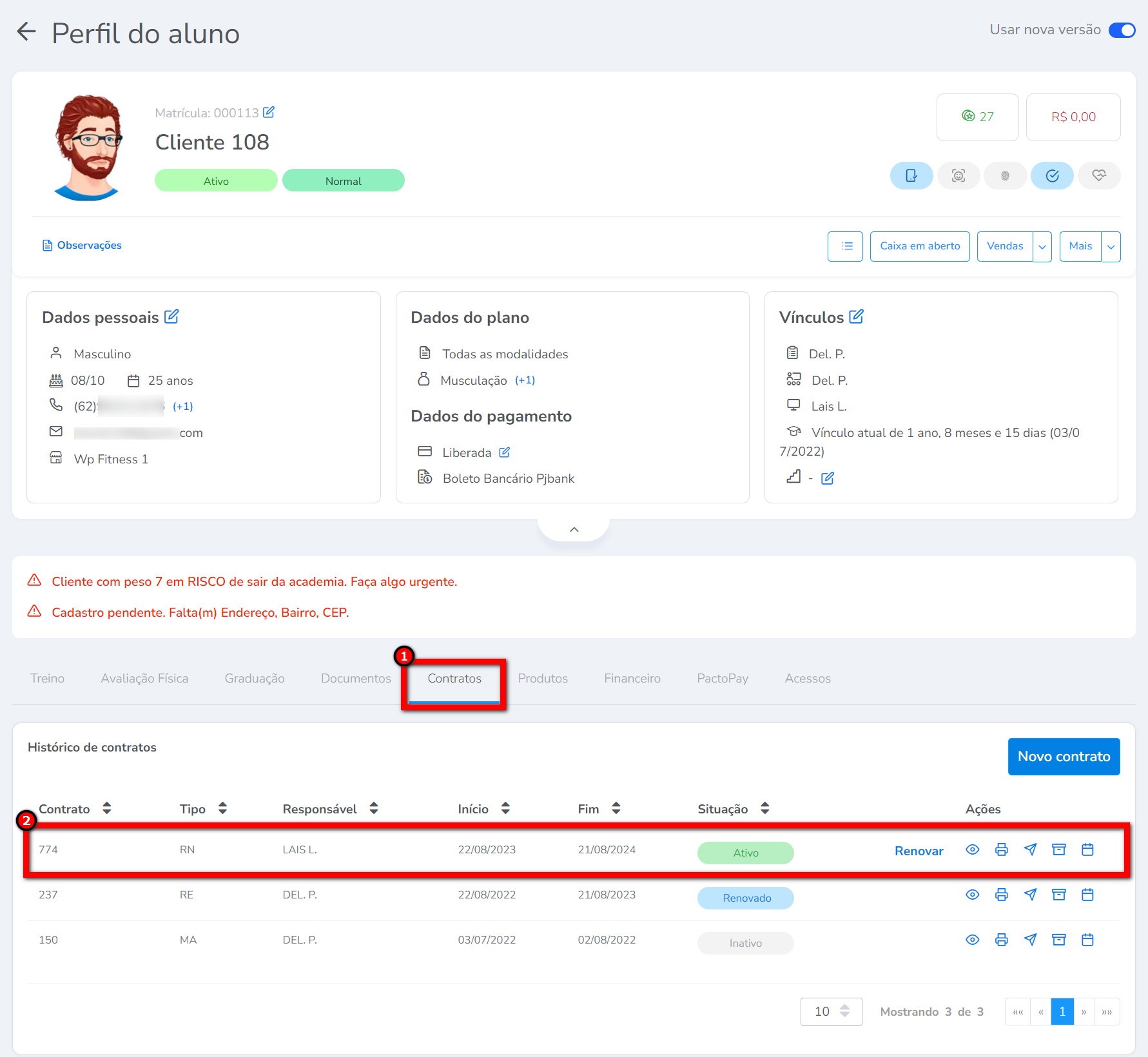Open archive box icon for contract 774

1058,849
